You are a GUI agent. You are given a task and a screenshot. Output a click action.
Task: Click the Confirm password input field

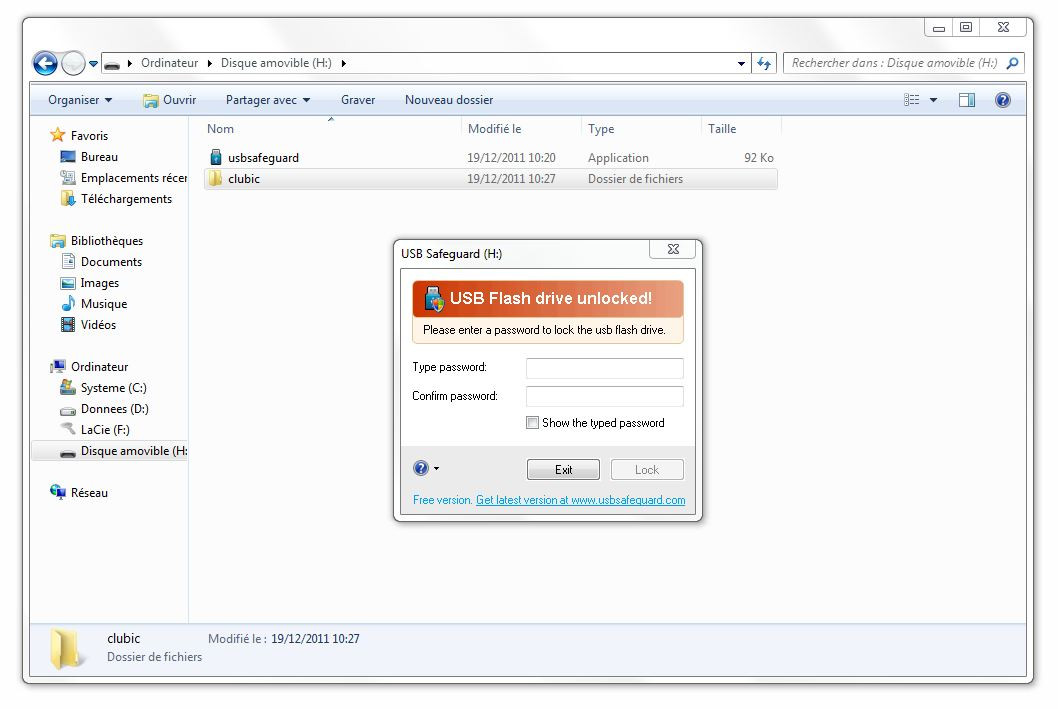coord(604,396)
